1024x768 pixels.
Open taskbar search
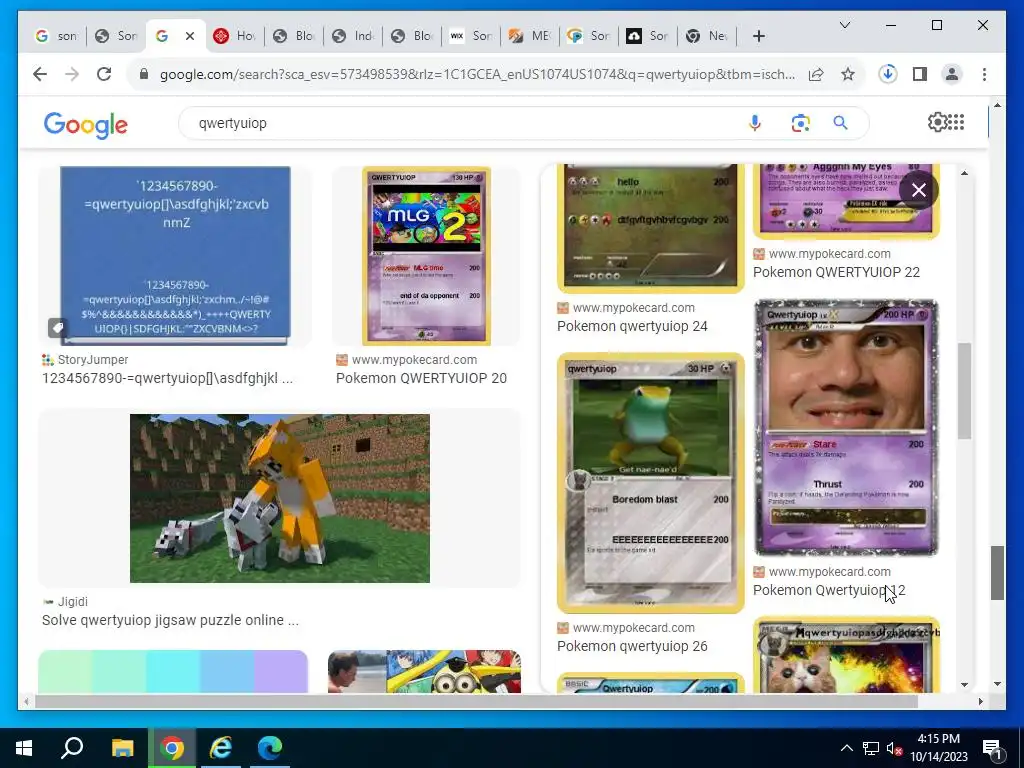(x=72, y=748)
